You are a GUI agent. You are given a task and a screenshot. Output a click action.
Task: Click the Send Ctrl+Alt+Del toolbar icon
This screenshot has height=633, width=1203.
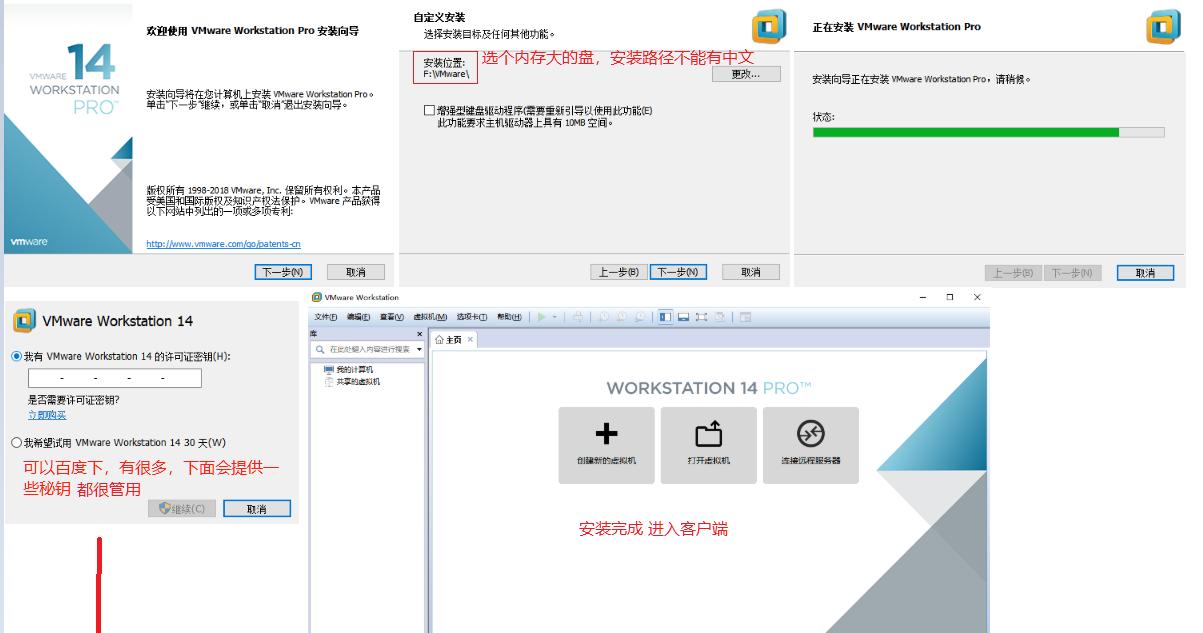578,317
